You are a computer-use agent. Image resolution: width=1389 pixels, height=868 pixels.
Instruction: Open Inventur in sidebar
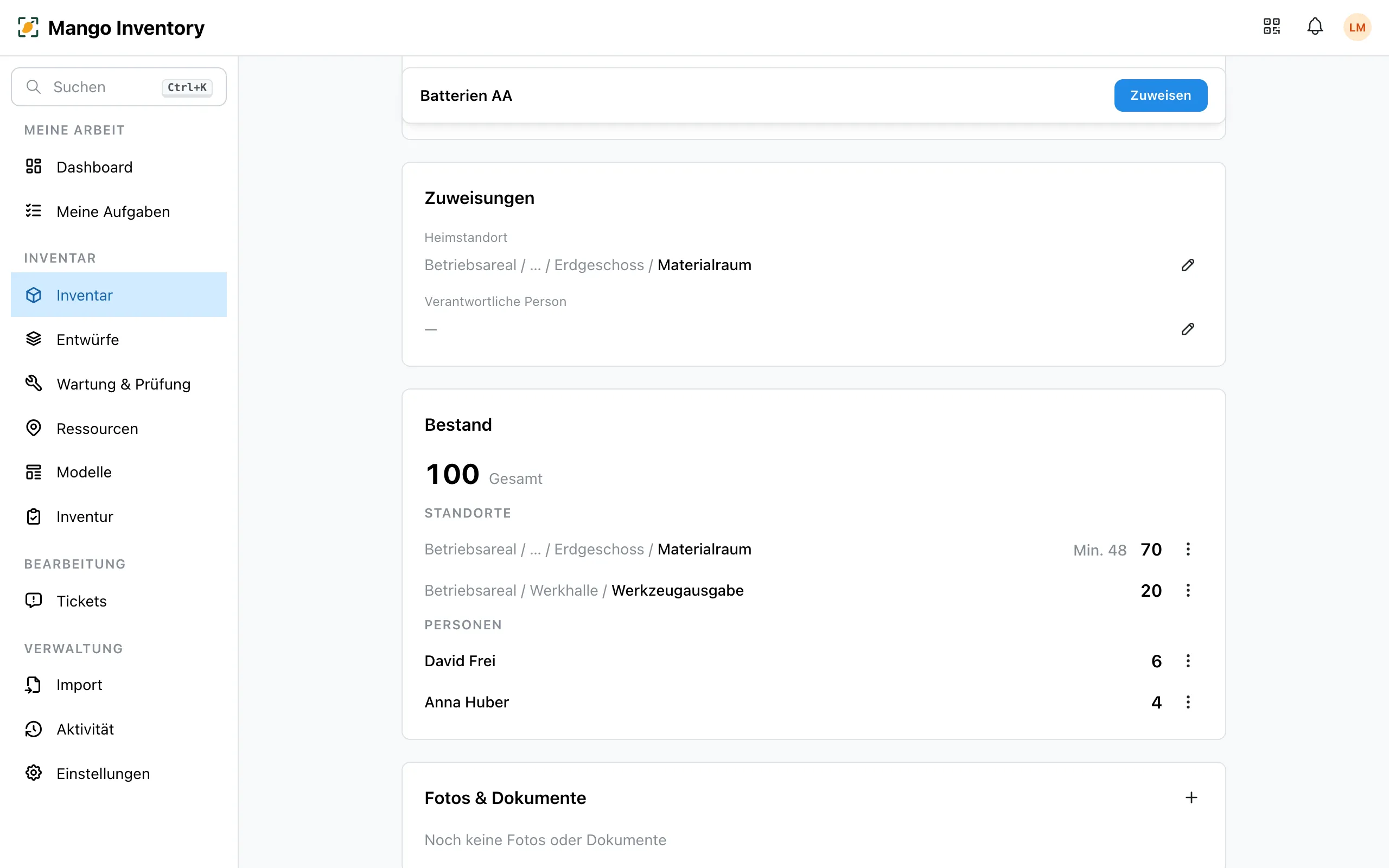coord(119,516)
